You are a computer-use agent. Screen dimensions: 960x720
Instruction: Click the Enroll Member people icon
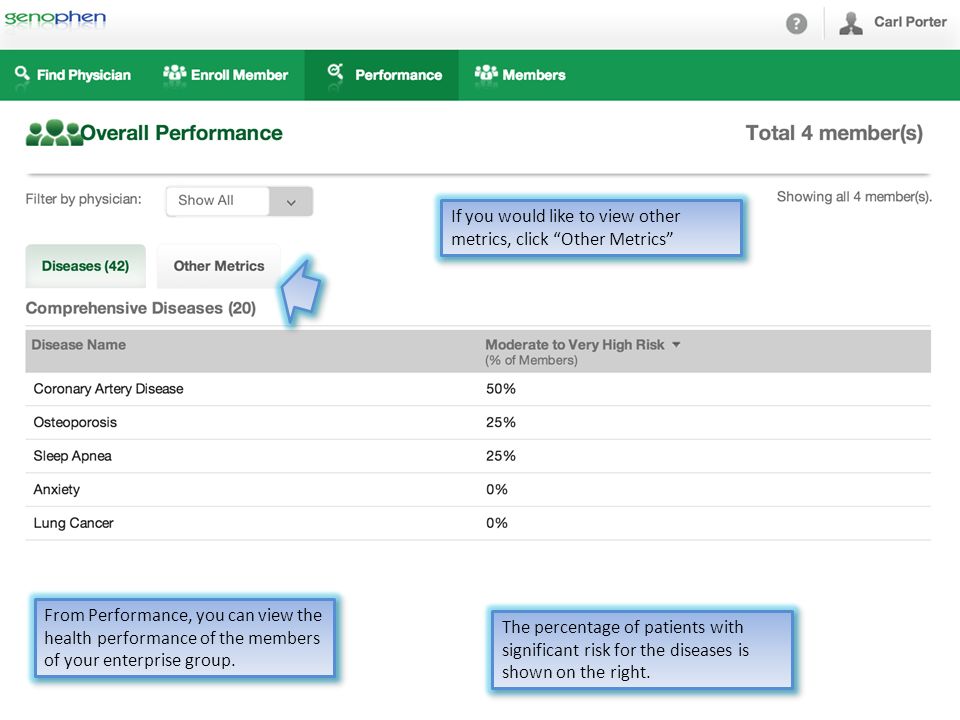point(174,73)
